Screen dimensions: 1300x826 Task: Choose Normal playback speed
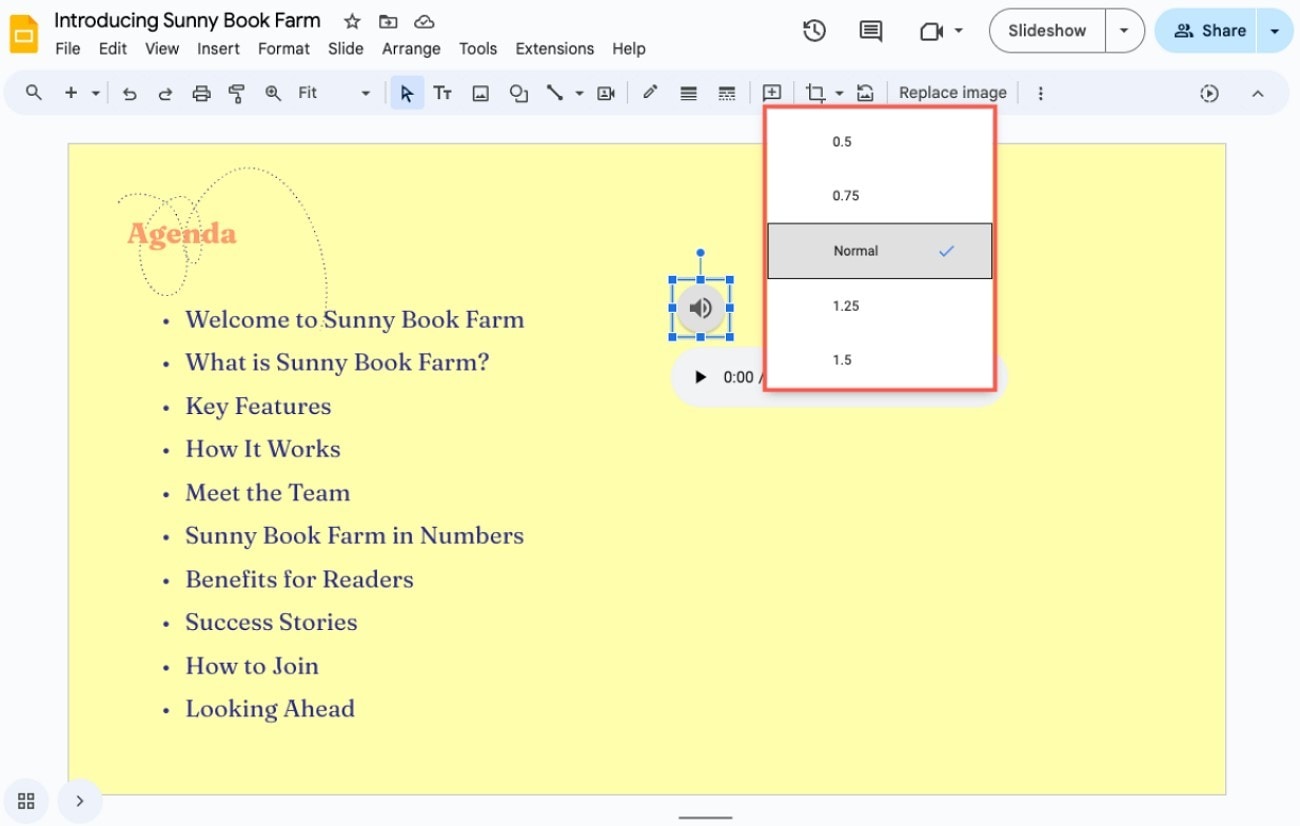pos(880,251)
